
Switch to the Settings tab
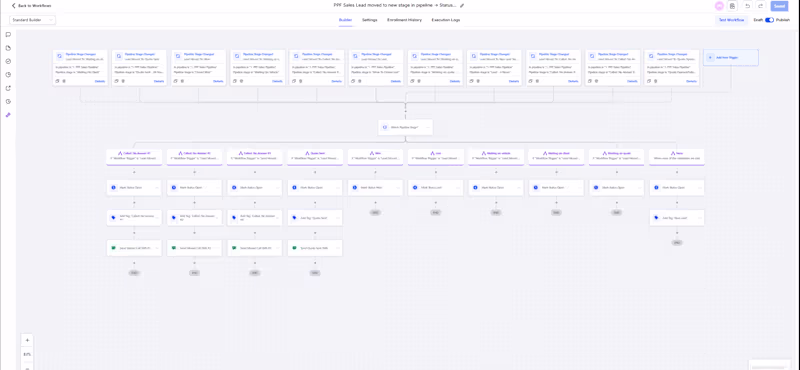(370, 20)
